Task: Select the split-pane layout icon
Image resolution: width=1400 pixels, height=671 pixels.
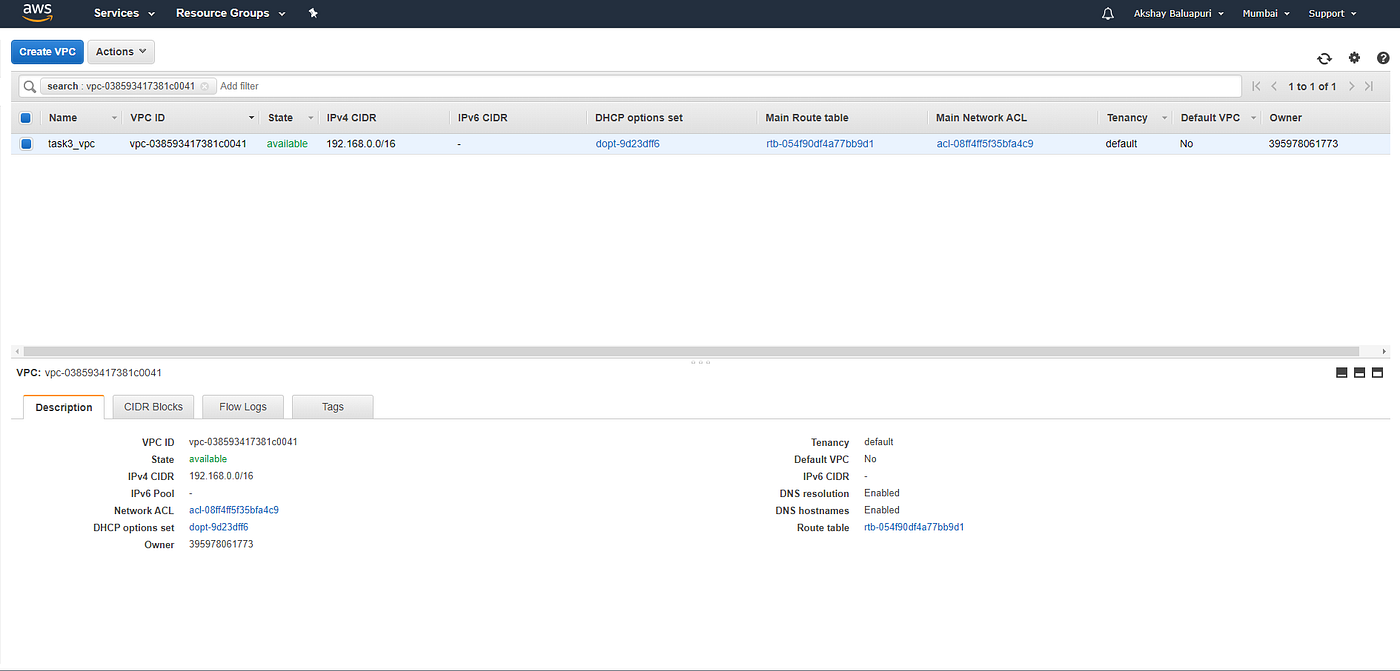Action: [1359, 372]
